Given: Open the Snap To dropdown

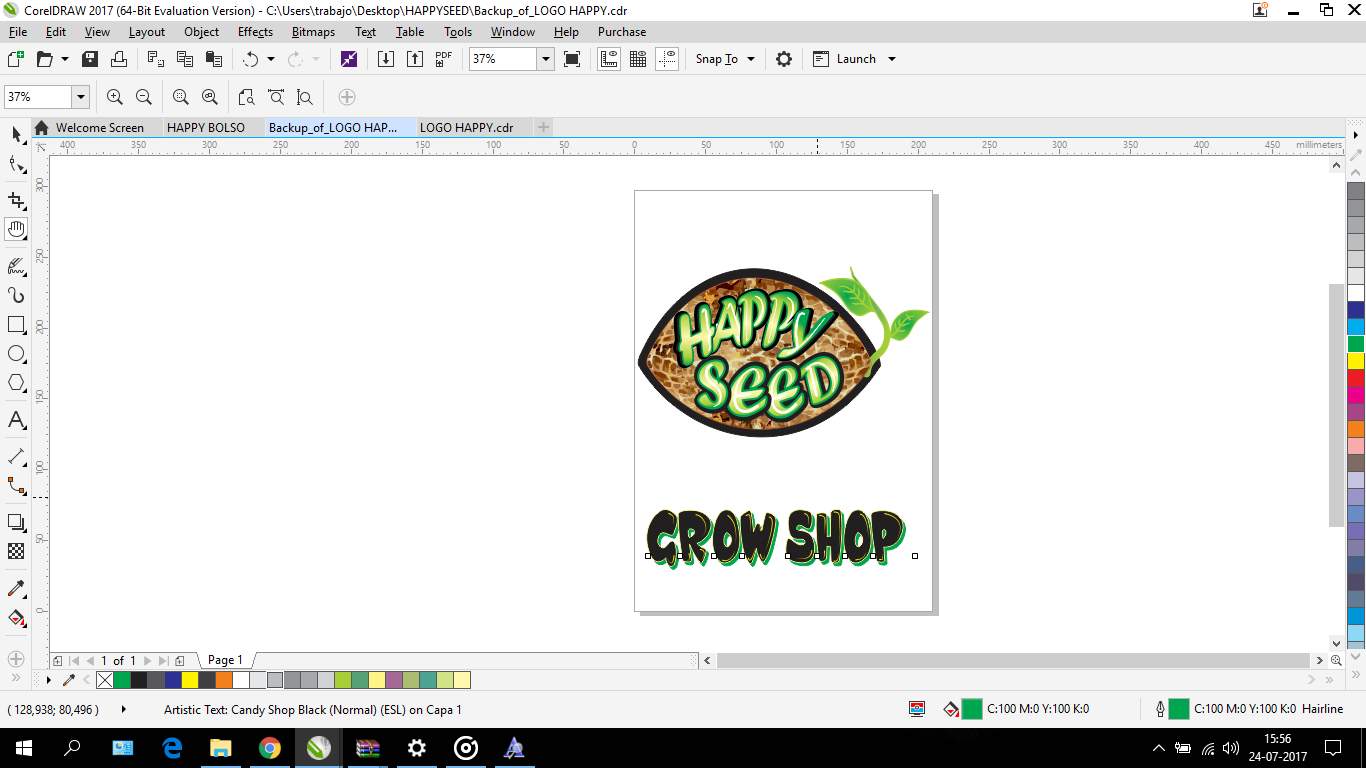Looking at the screenshot, I should point(751,59).
